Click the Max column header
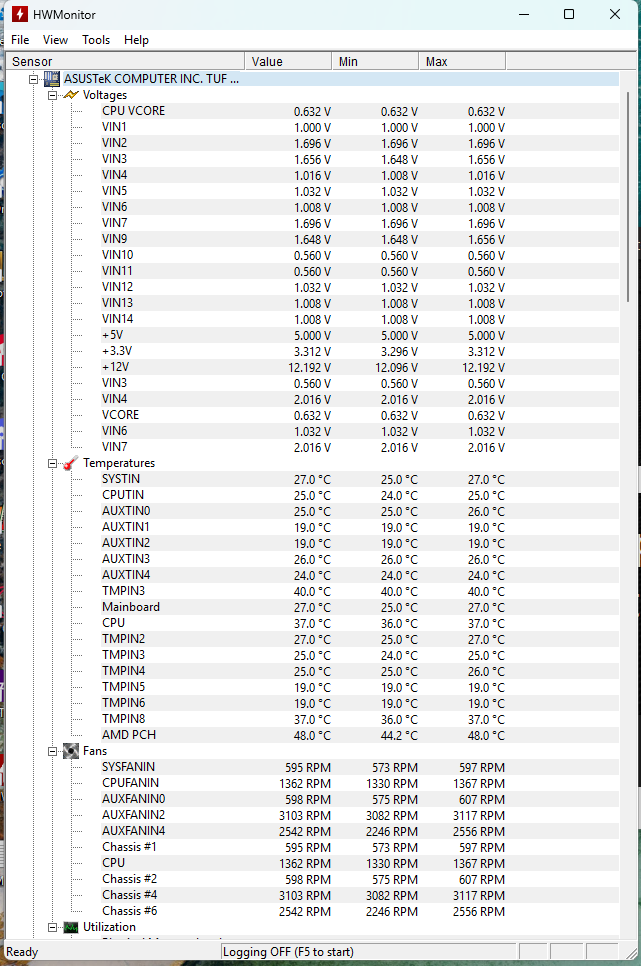Viewport: 641px width, 966px height. [x=462, y=62]
